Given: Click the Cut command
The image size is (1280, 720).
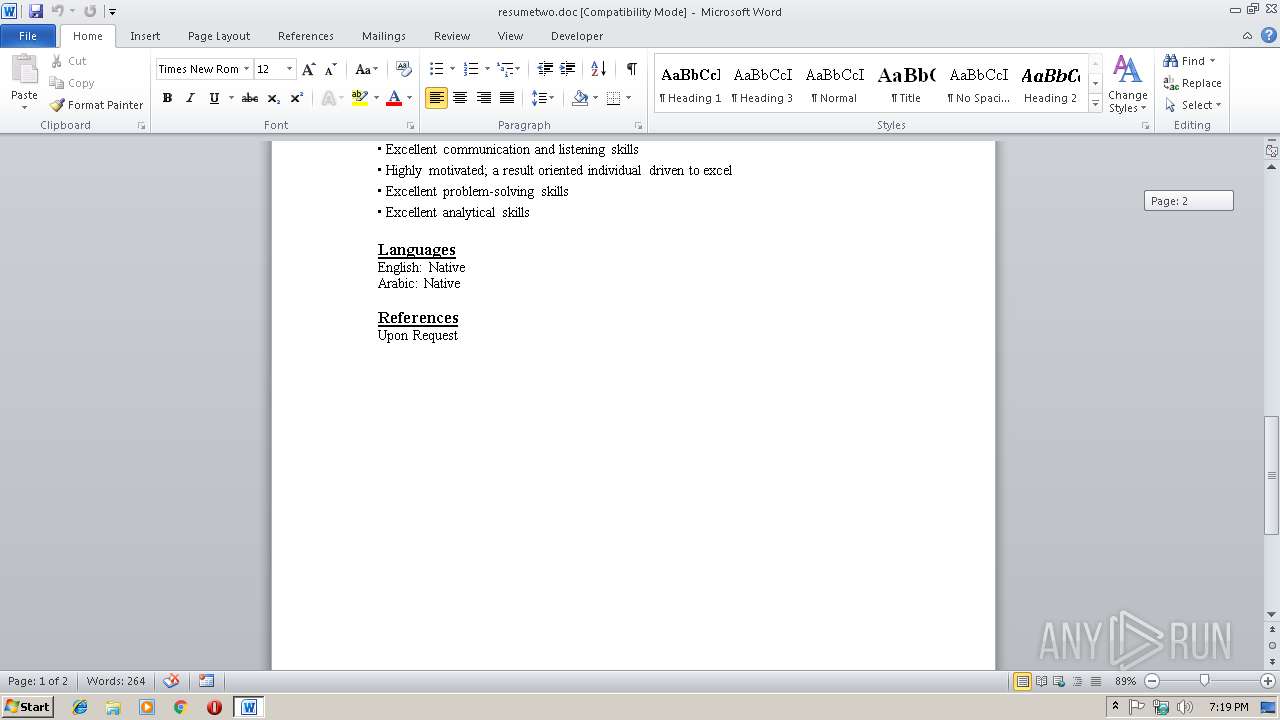Looking at the screenshot, I should pos(69,61).
